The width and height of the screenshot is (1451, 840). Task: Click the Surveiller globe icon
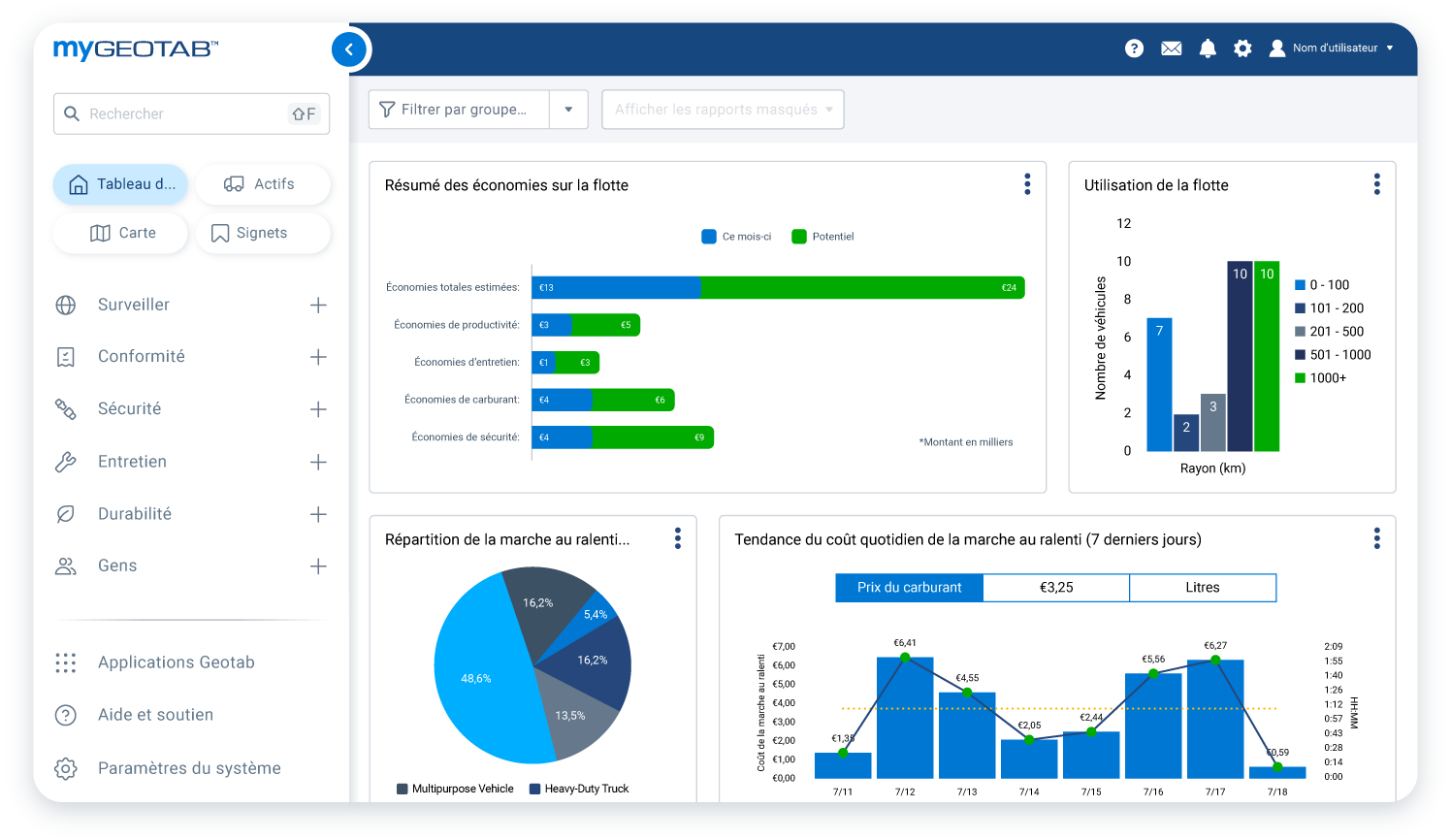[66, 305]
